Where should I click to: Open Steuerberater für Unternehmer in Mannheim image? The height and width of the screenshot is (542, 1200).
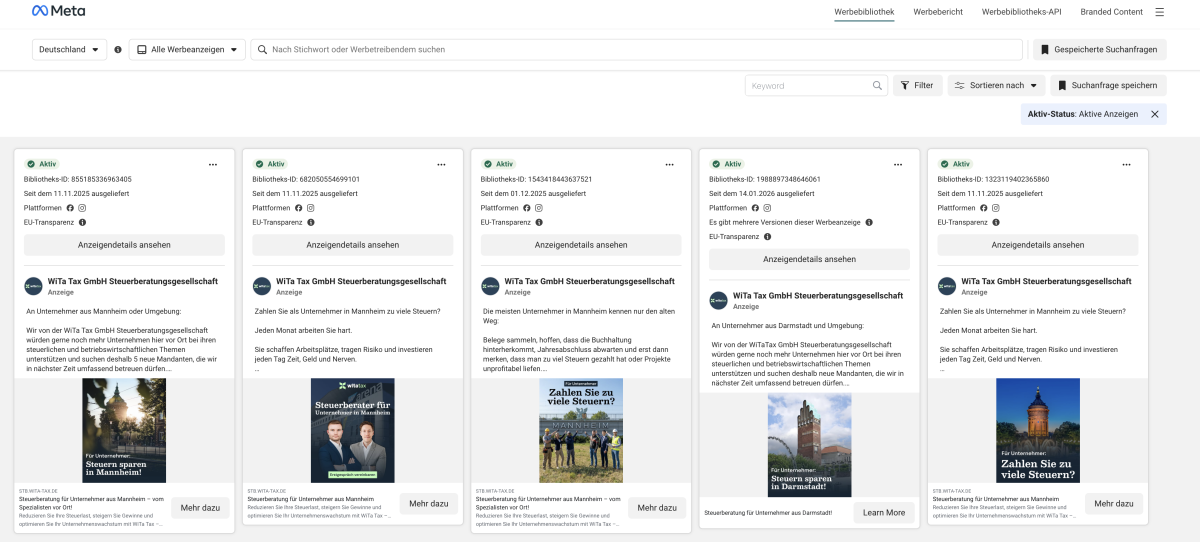click(353, 430)
